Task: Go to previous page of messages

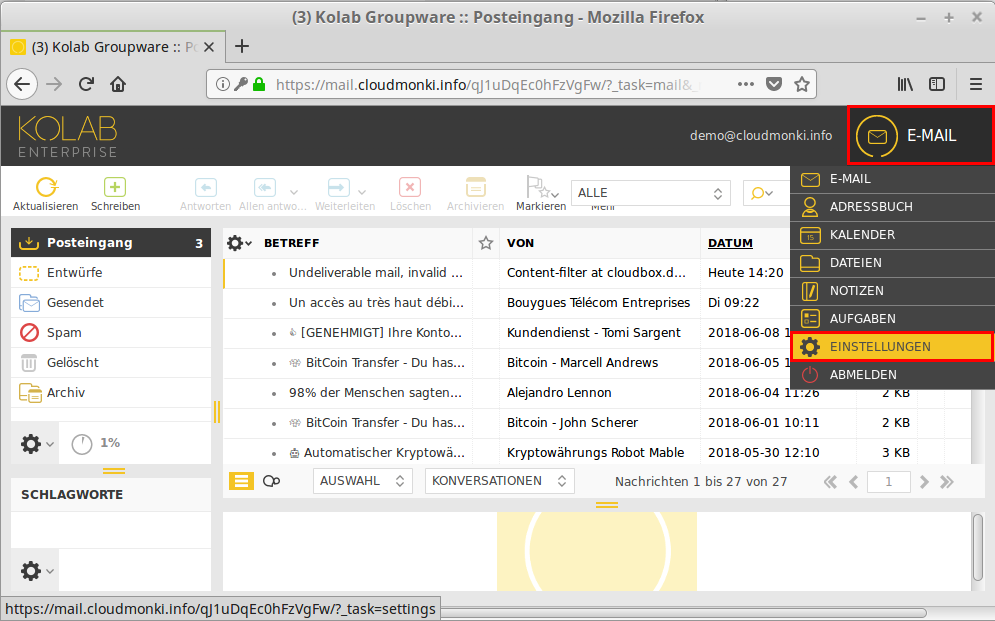Action: click(x=854, y=482)
